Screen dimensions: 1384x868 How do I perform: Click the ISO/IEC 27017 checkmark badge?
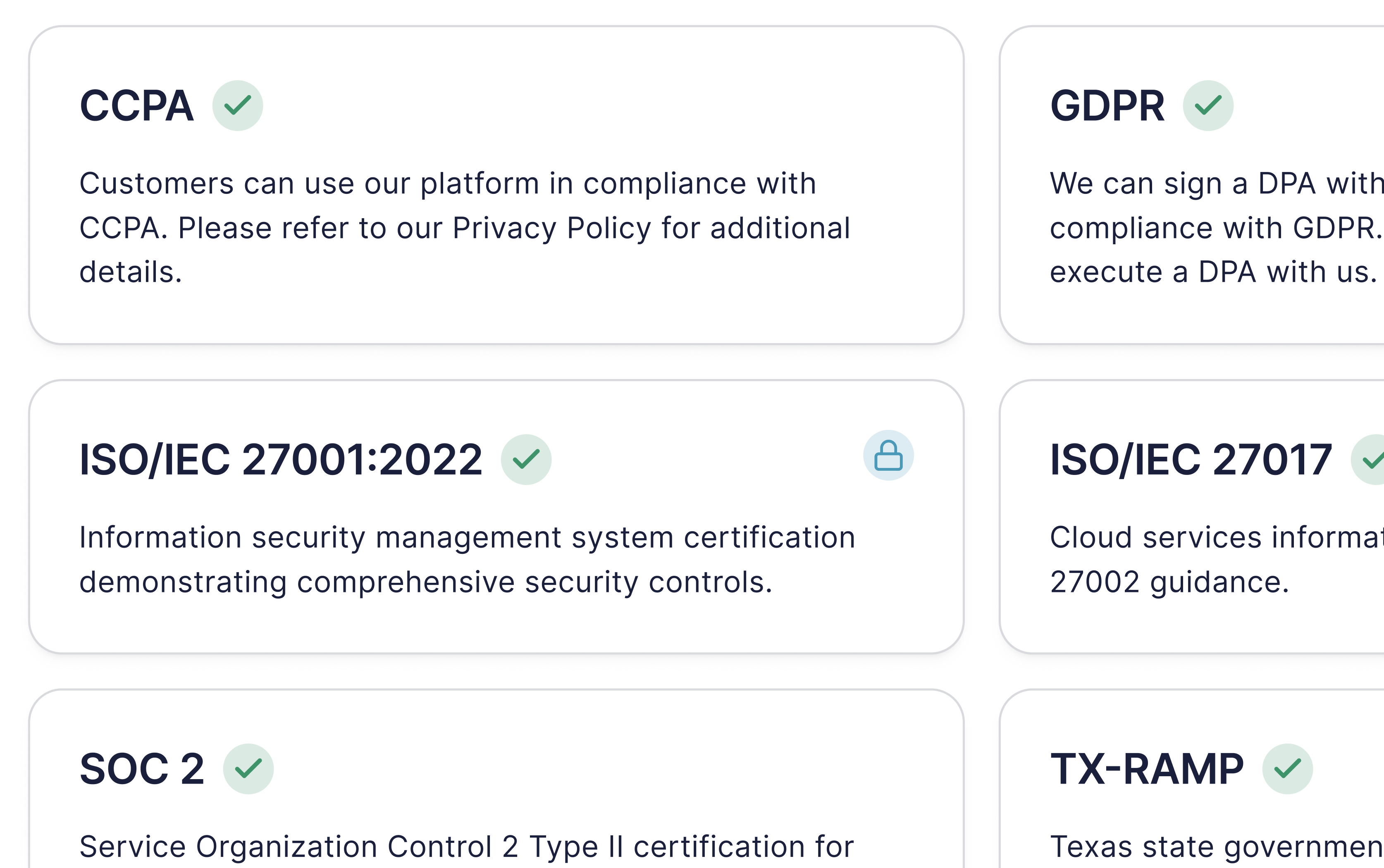1371,459
